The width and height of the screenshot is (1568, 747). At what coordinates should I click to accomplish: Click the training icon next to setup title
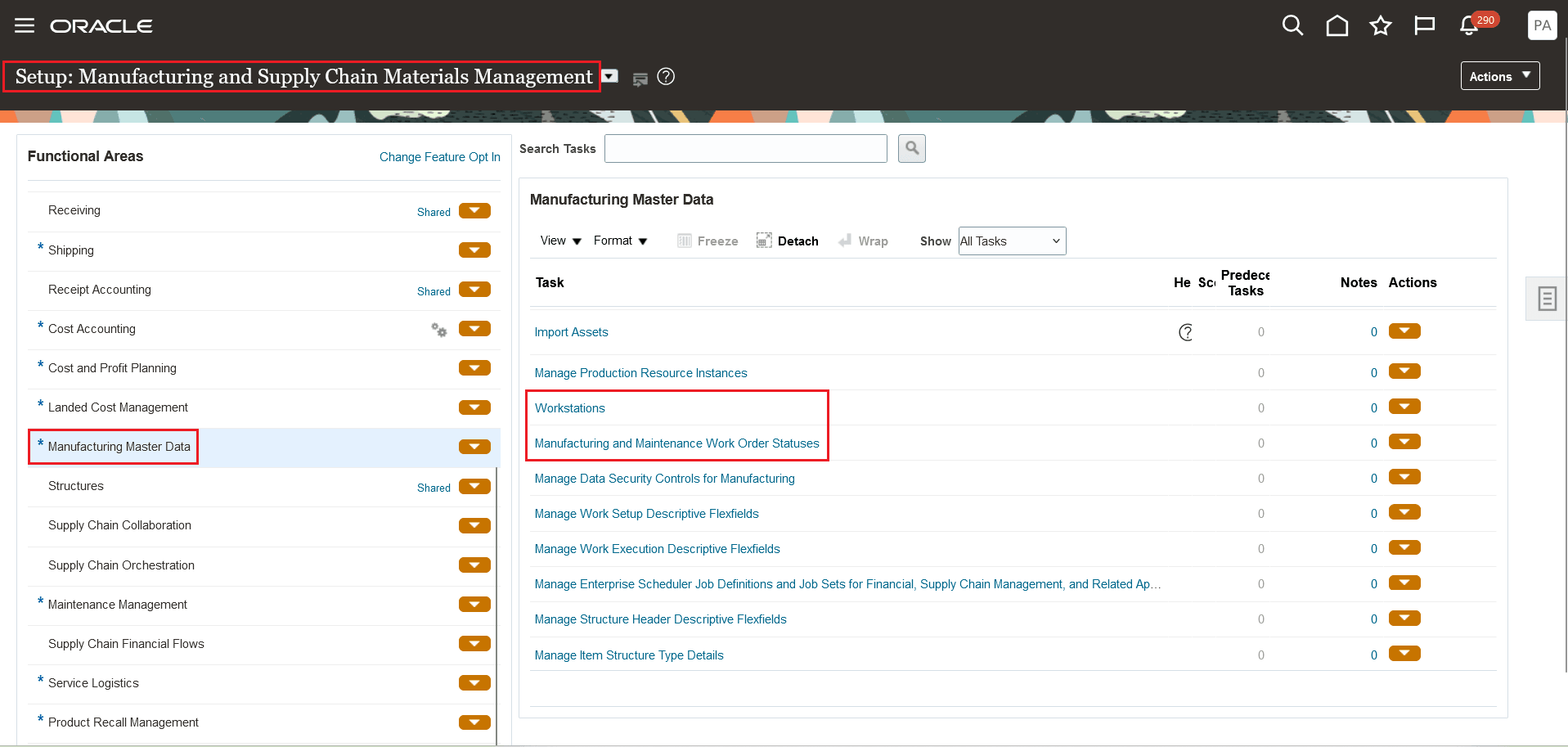click(640, 79)
